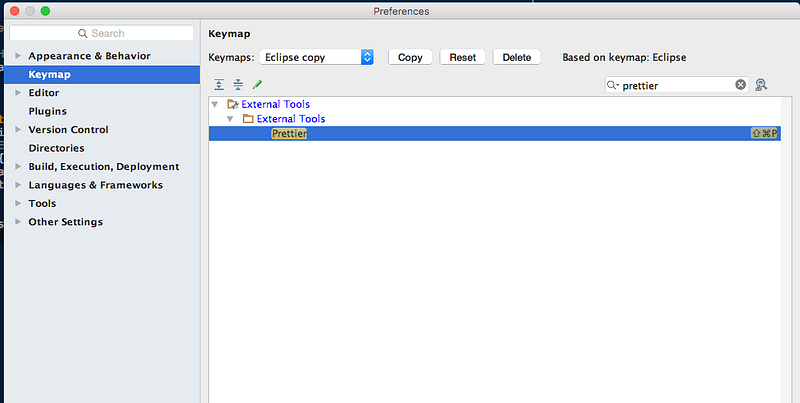This screenshot has height=403, width=800.
Task: Select the Editor category label
Action: pos(44,92)
